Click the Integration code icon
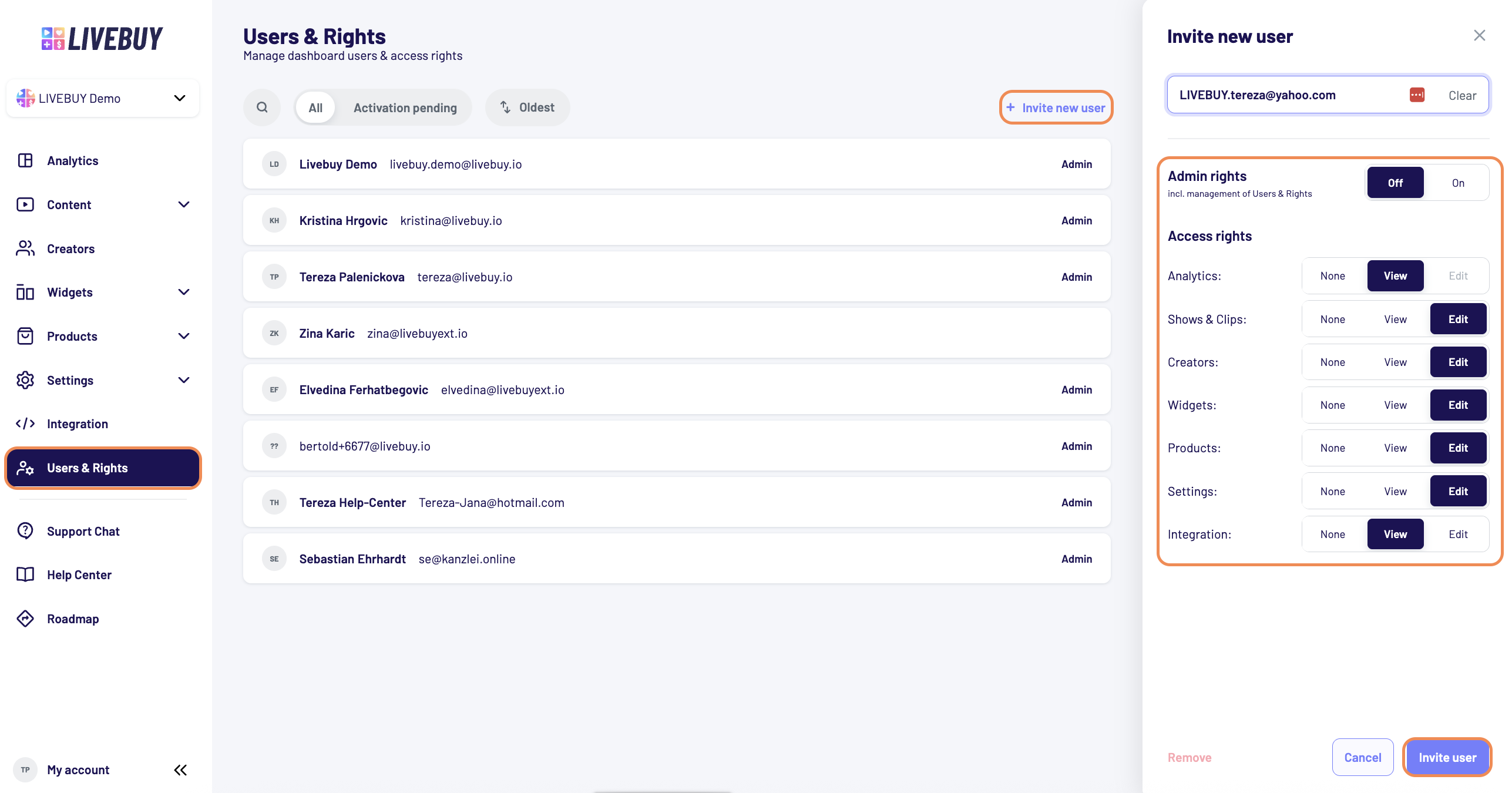This screenshot has height=793, width=1512. coord(25,424)
